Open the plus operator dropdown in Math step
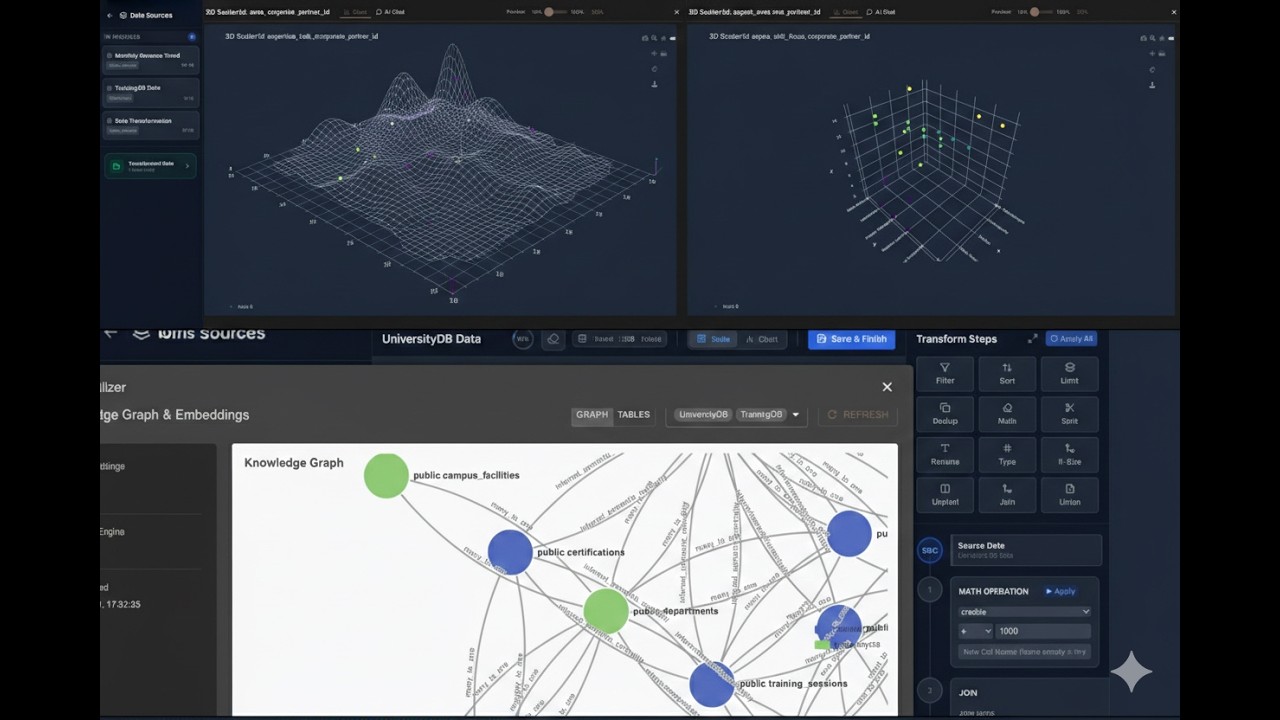The height and width of the screenshot is (720, 1280). coord(975,631)
